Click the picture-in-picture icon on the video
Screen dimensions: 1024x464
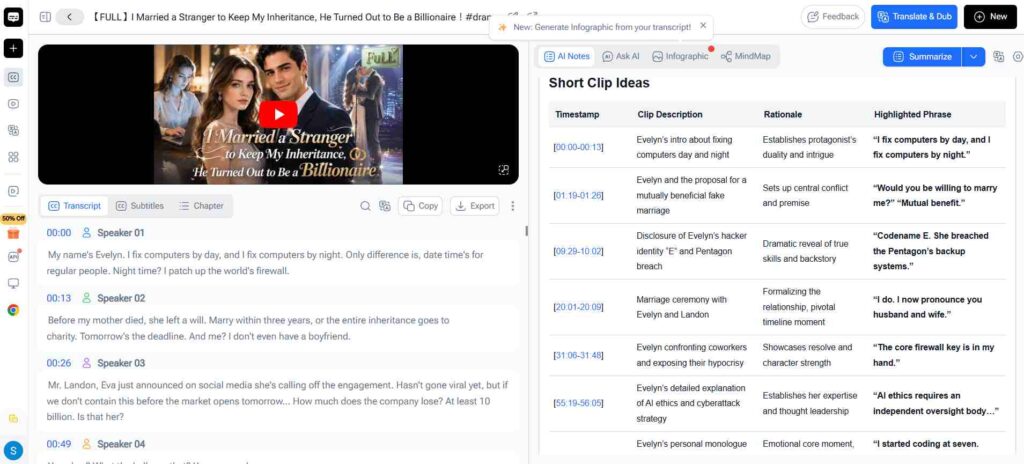tap(504, 170)
